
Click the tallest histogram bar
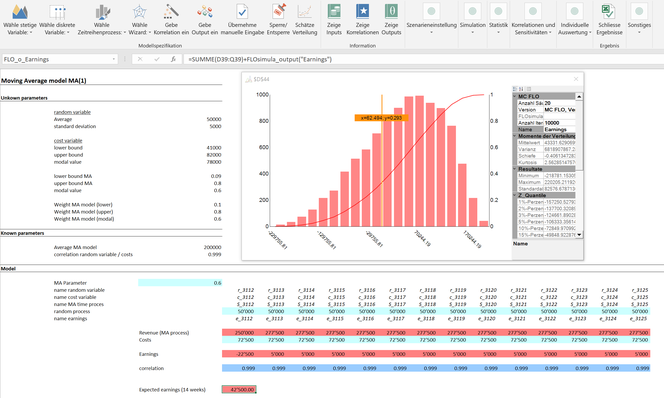click(x=419, y=161)
